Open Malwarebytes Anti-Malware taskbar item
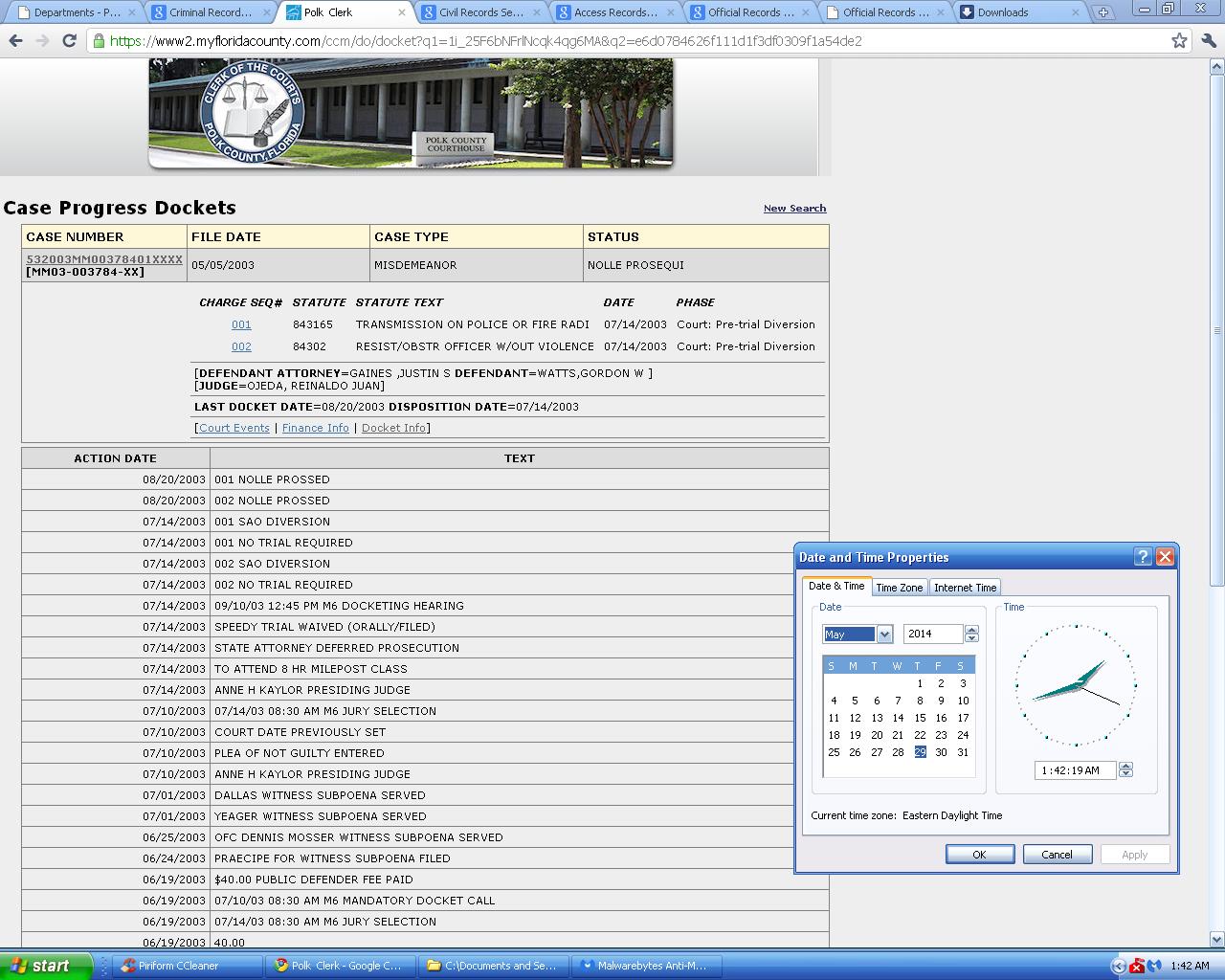Screen dimensions: 1225x980 [x=646, y=966]
